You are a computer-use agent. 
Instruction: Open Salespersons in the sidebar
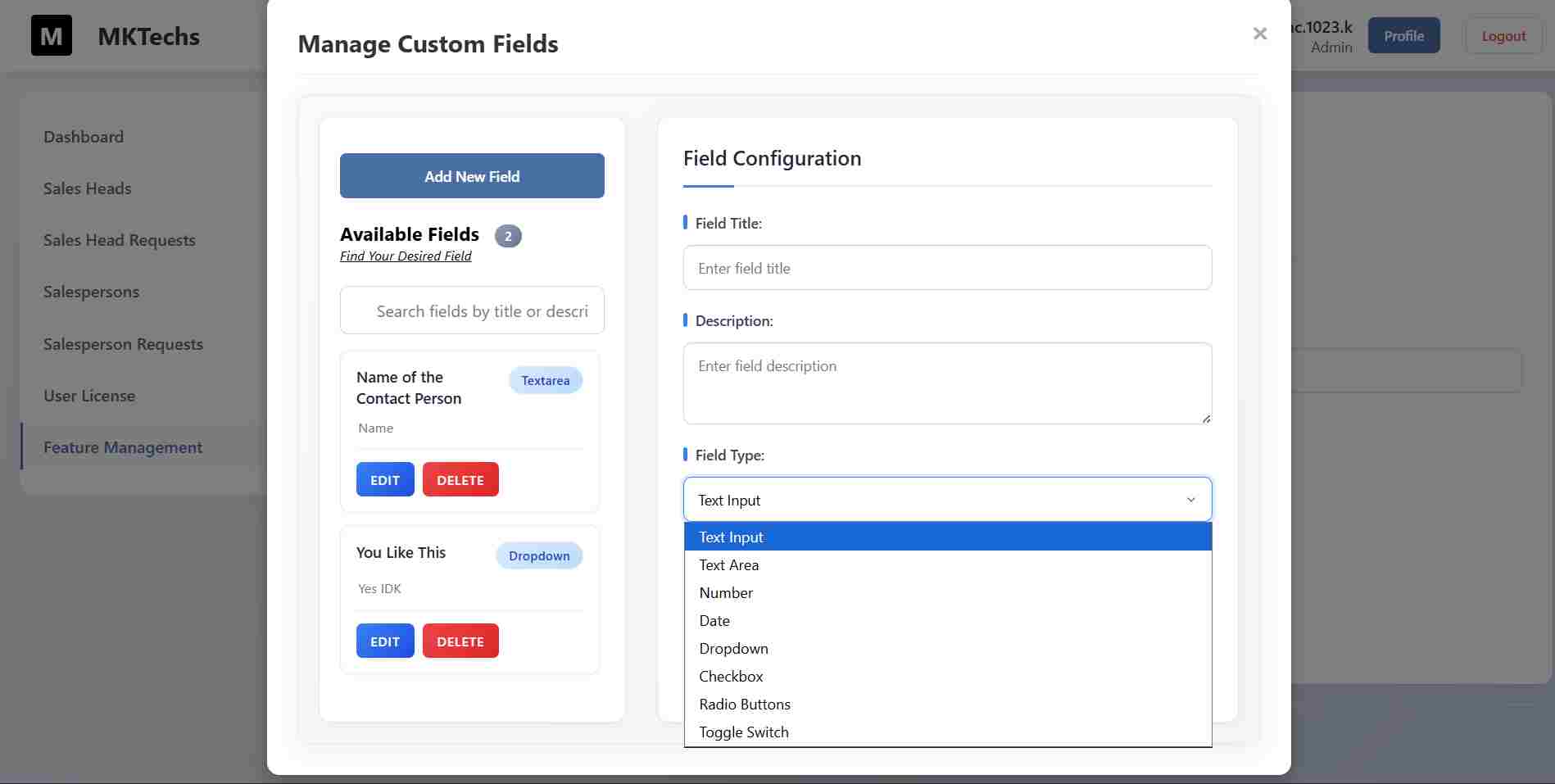(x=92, y=292)
